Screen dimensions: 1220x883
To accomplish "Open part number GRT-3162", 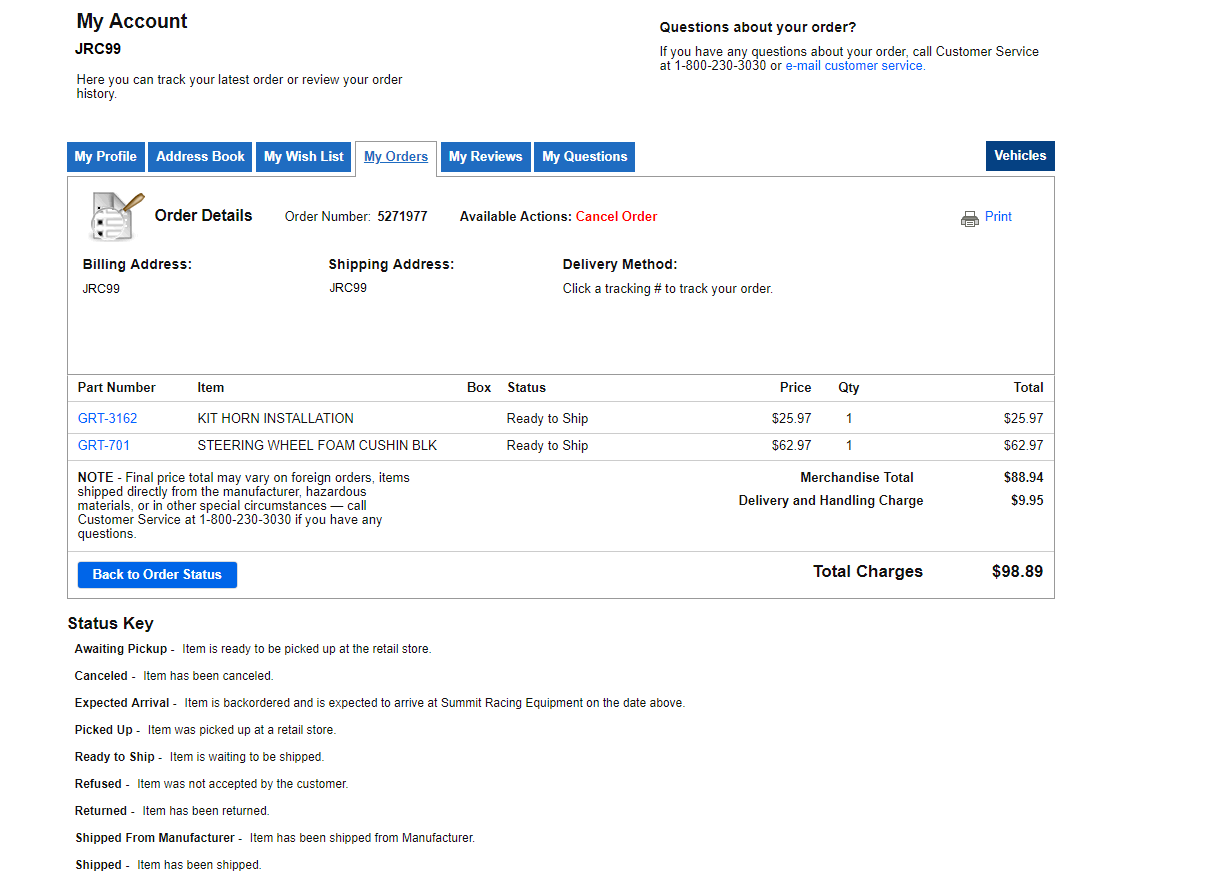I will click(108, 419).
